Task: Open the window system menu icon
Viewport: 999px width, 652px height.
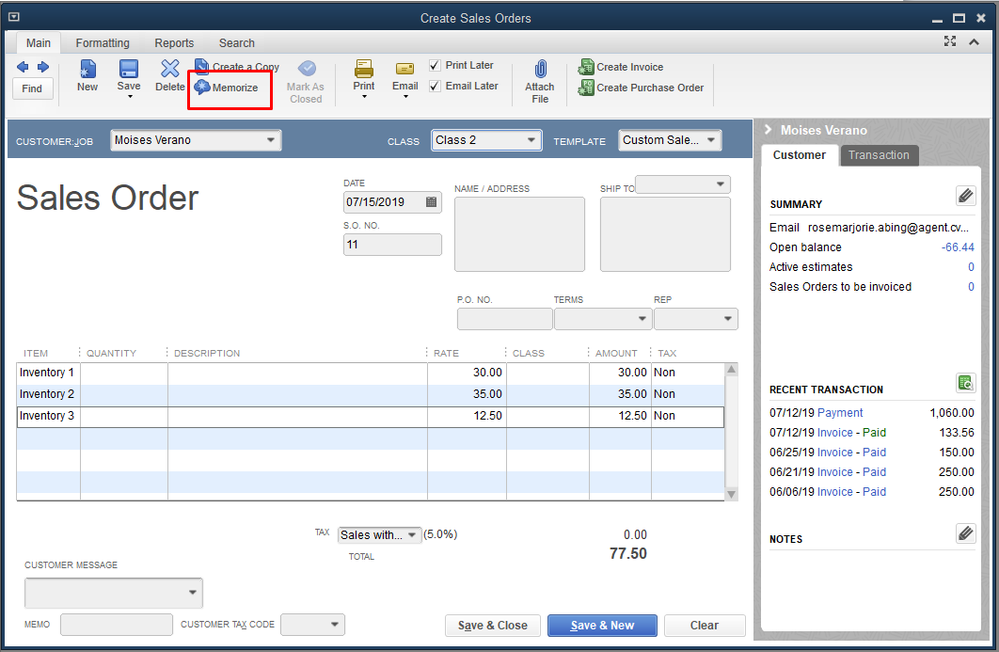Action: tap(13, 17)
